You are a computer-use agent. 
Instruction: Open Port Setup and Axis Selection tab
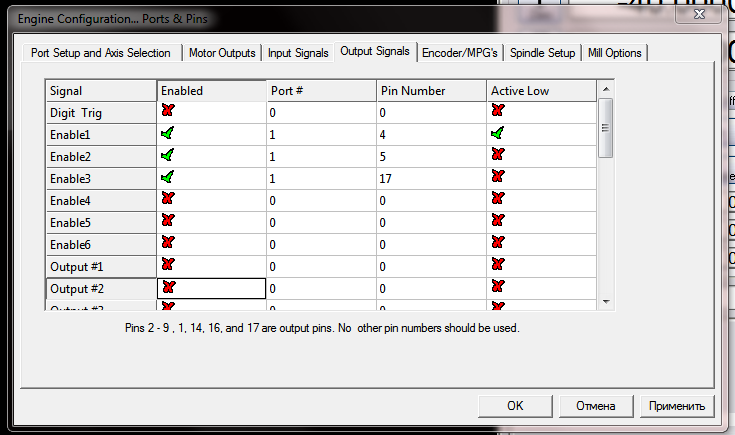pos(101,53)
